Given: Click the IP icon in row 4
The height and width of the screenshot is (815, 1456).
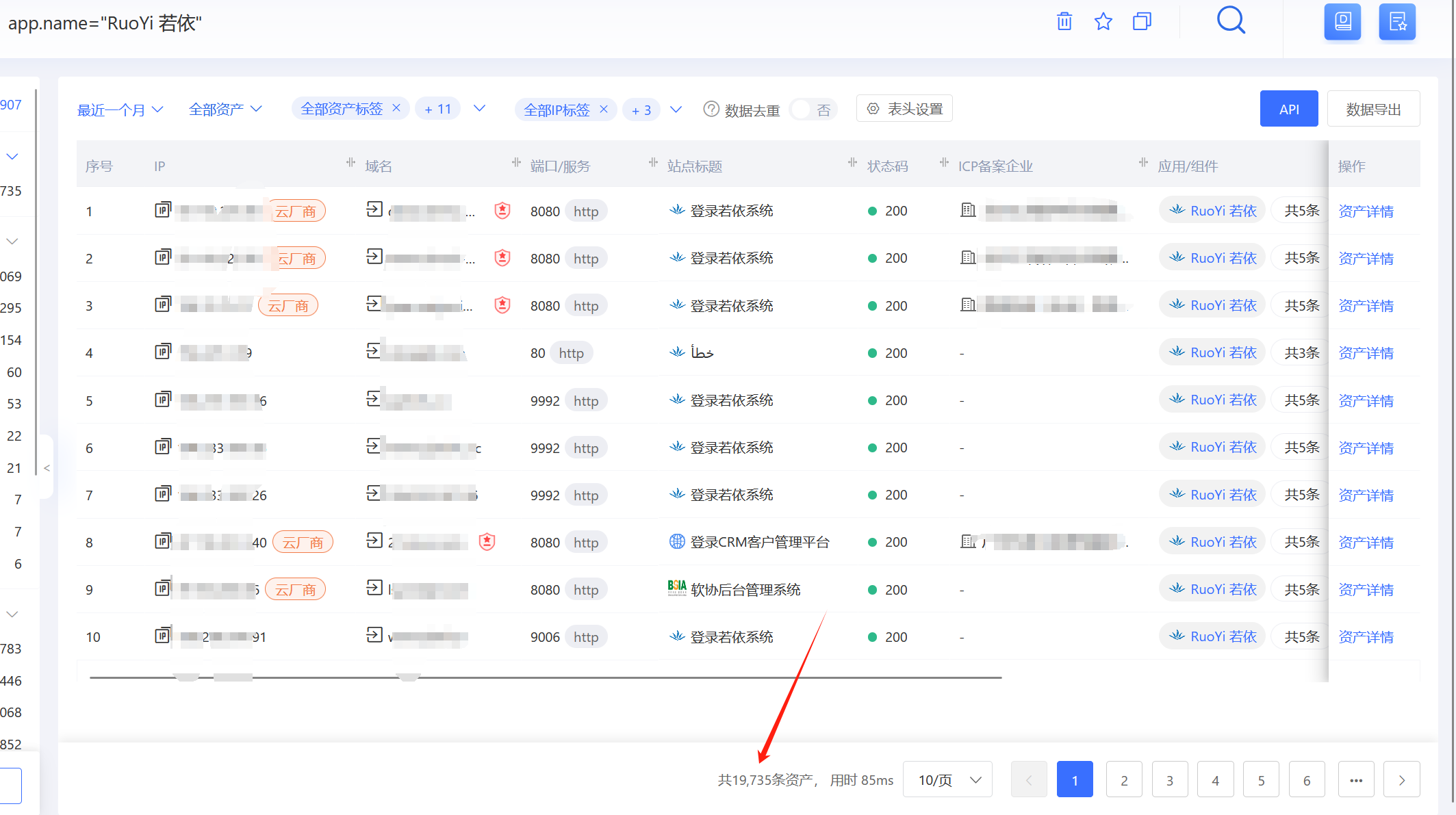Looking at the screenshot, I should pos(162,352).
